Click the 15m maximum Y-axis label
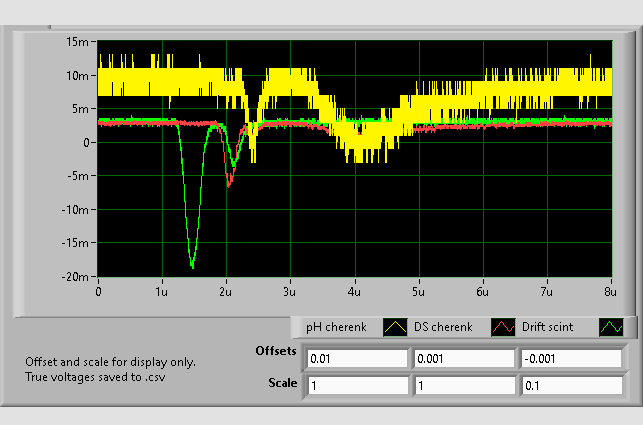Viewport: 643px width, 425px height. pyautogui.click(x=78, y=42)
